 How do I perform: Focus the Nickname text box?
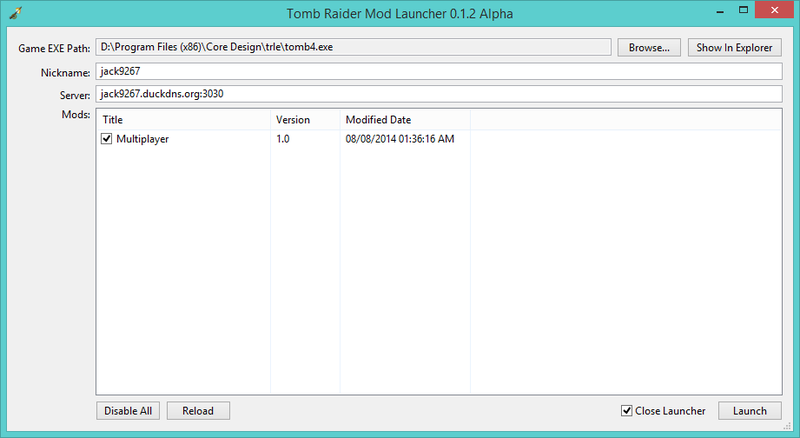438,72
